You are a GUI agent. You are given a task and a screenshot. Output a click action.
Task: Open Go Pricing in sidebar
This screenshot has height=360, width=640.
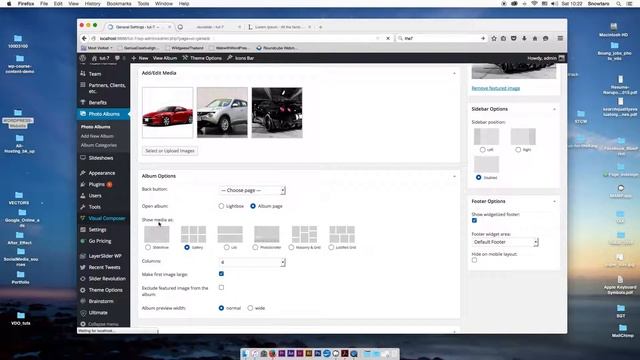coord(100,241)
